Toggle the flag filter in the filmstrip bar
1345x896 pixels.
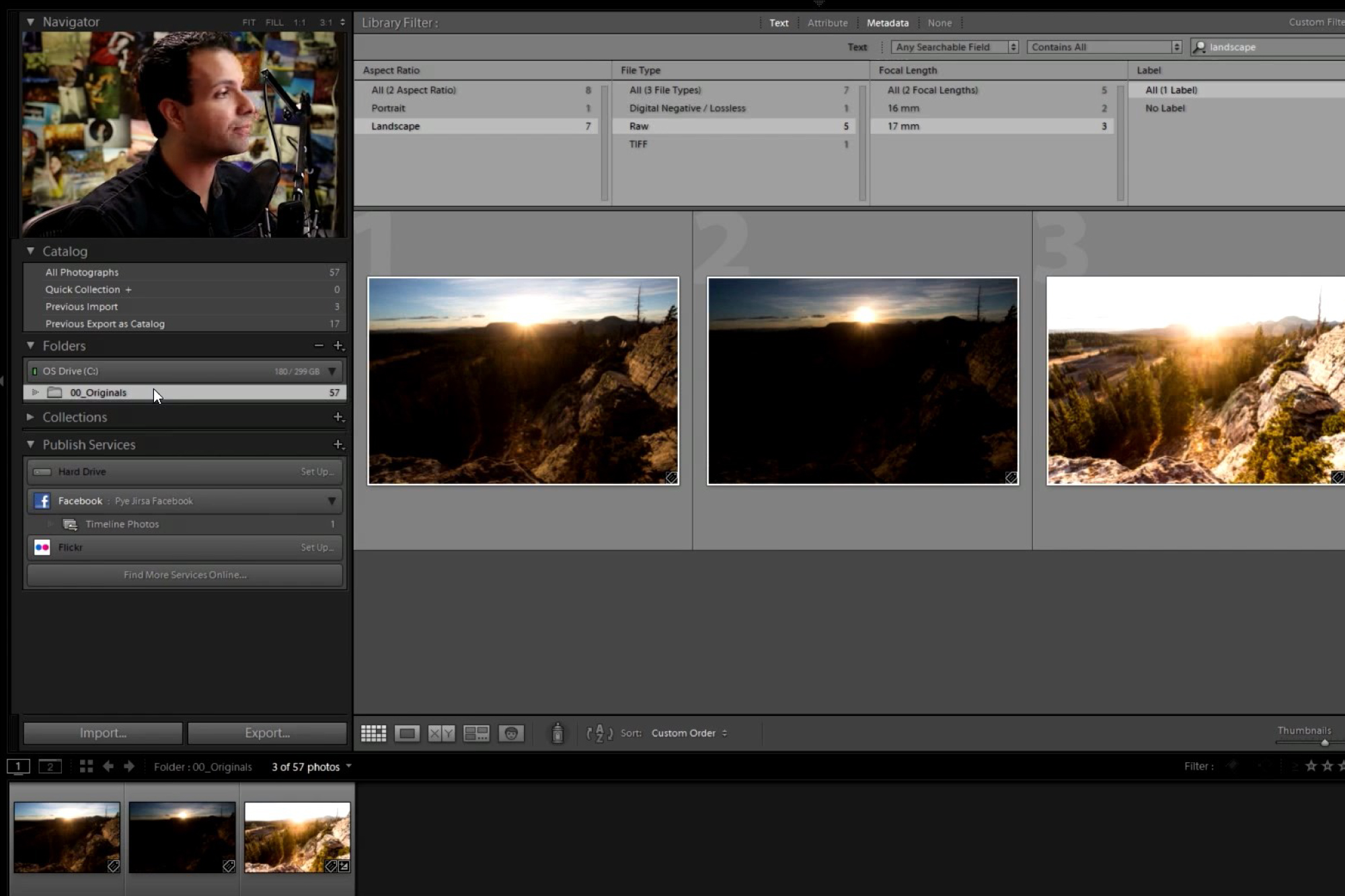[x=1231, y=766]
